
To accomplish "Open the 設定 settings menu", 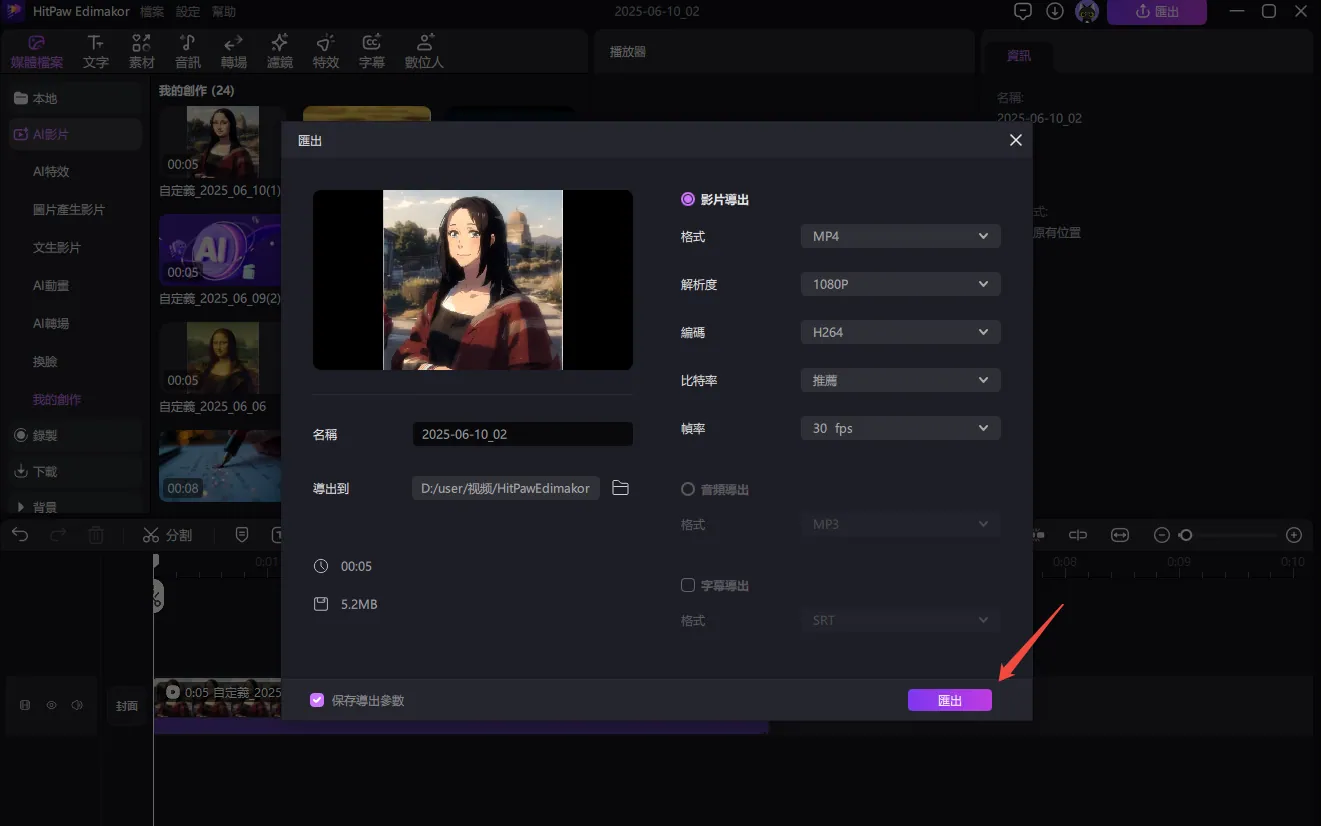I will click(188, 12).
